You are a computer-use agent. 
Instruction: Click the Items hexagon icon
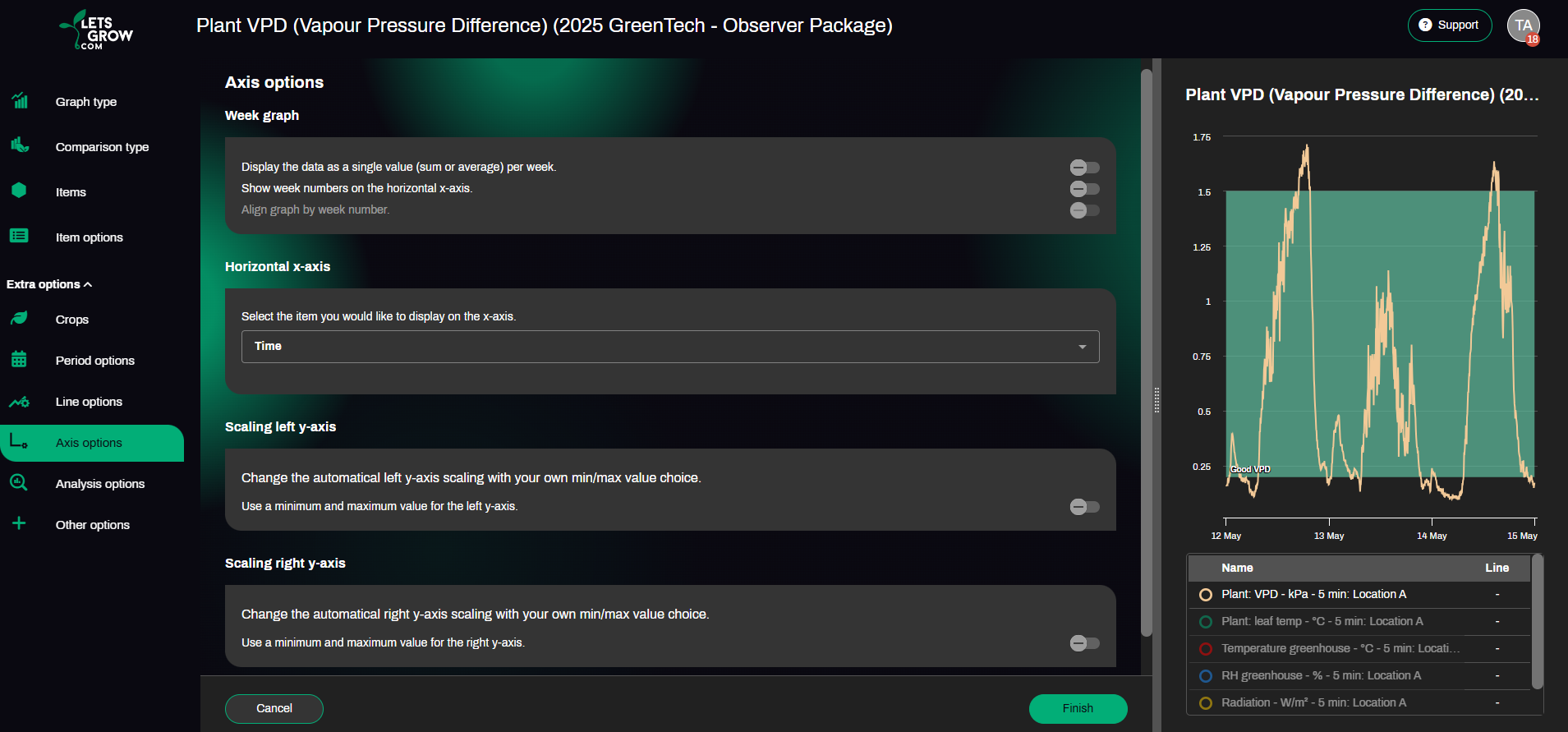(x=20, y=191)
